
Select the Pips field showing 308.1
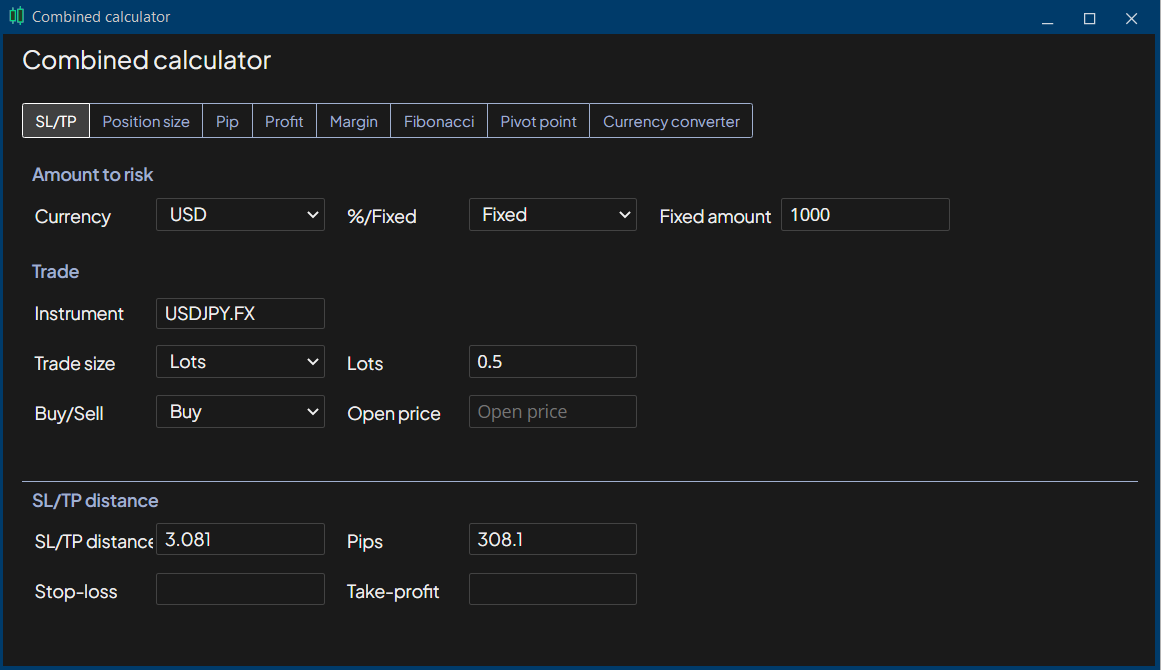pos(552,538)
